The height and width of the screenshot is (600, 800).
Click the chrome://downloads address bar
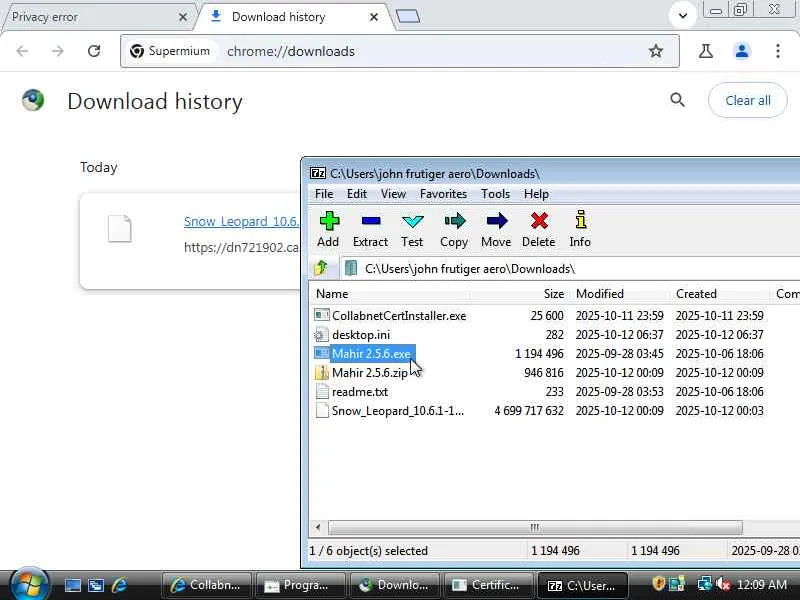point(400,51)
